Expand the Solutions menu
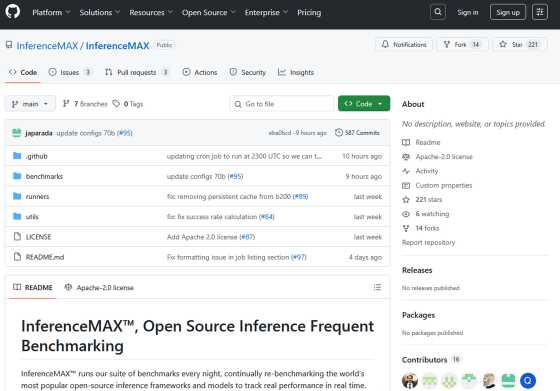 coord(99,12)
